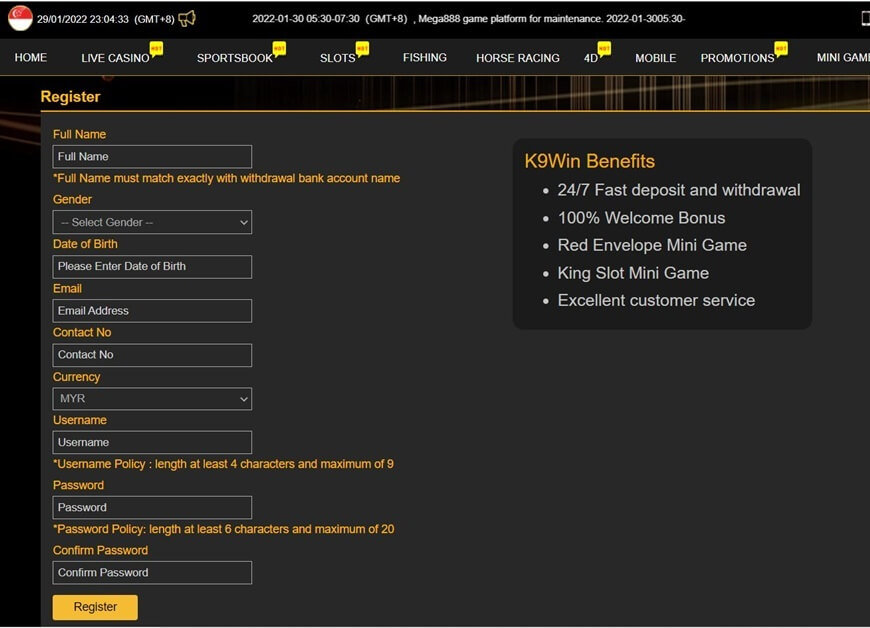Click 'Excellent customer service' text
This screenshot has width=870, height=628.
[656, 300]
